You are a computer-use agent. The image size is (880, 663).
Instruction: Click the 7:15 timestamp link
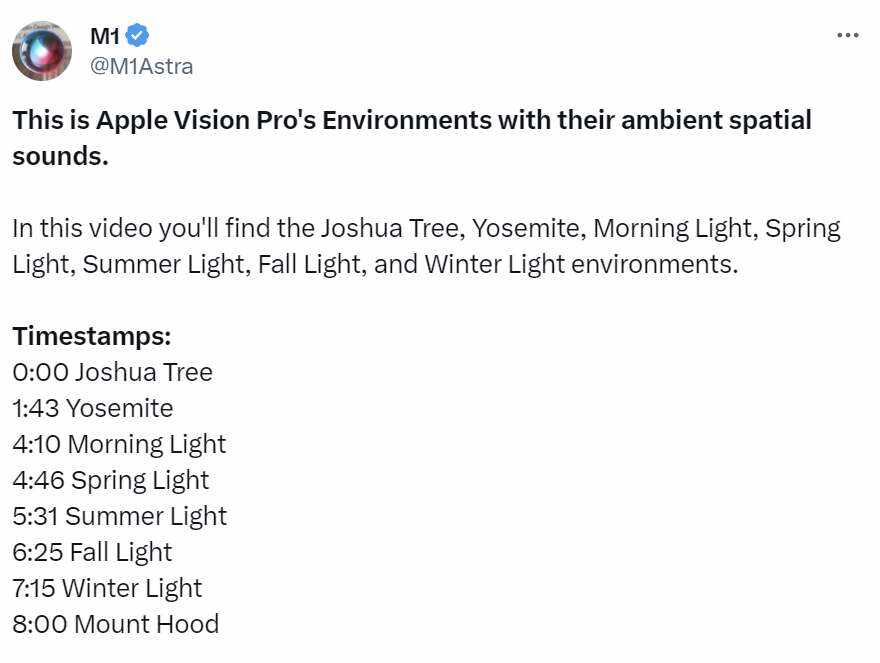(36, 588)
